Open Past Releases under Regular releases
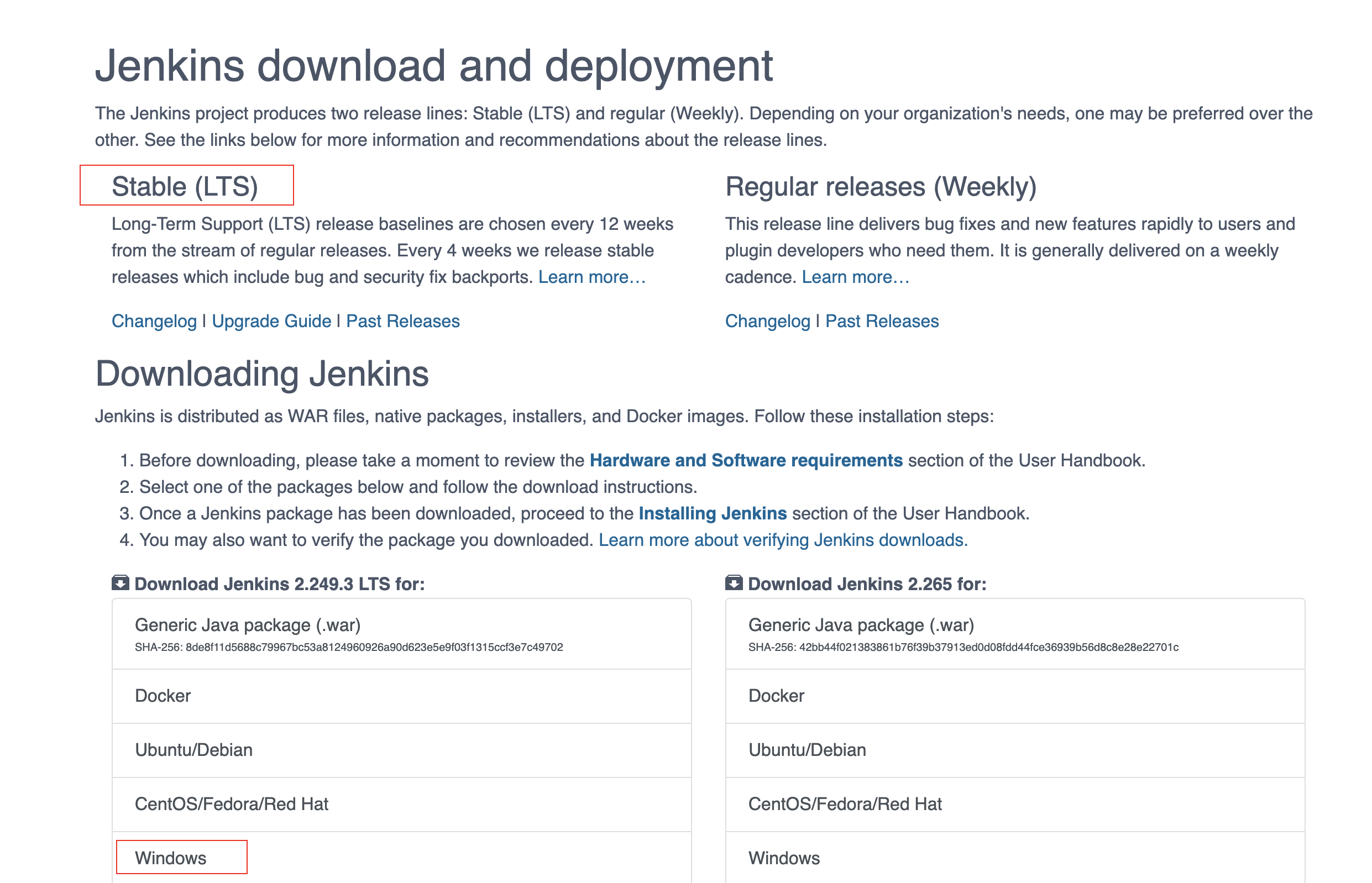 pyautogui.click(x=882, y=321)
